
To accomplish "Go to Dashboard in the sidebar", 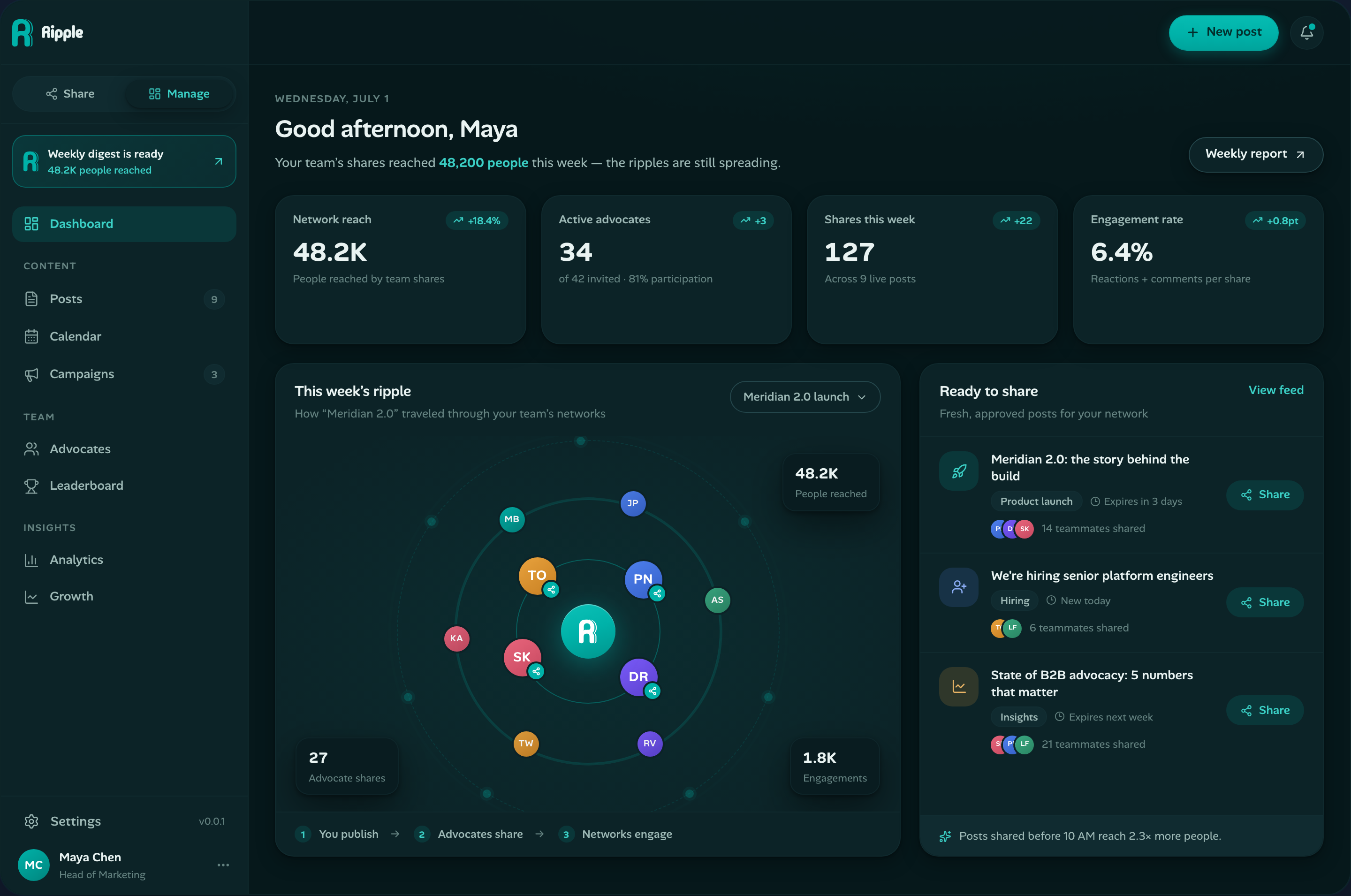I will click(x=124, y=224).
